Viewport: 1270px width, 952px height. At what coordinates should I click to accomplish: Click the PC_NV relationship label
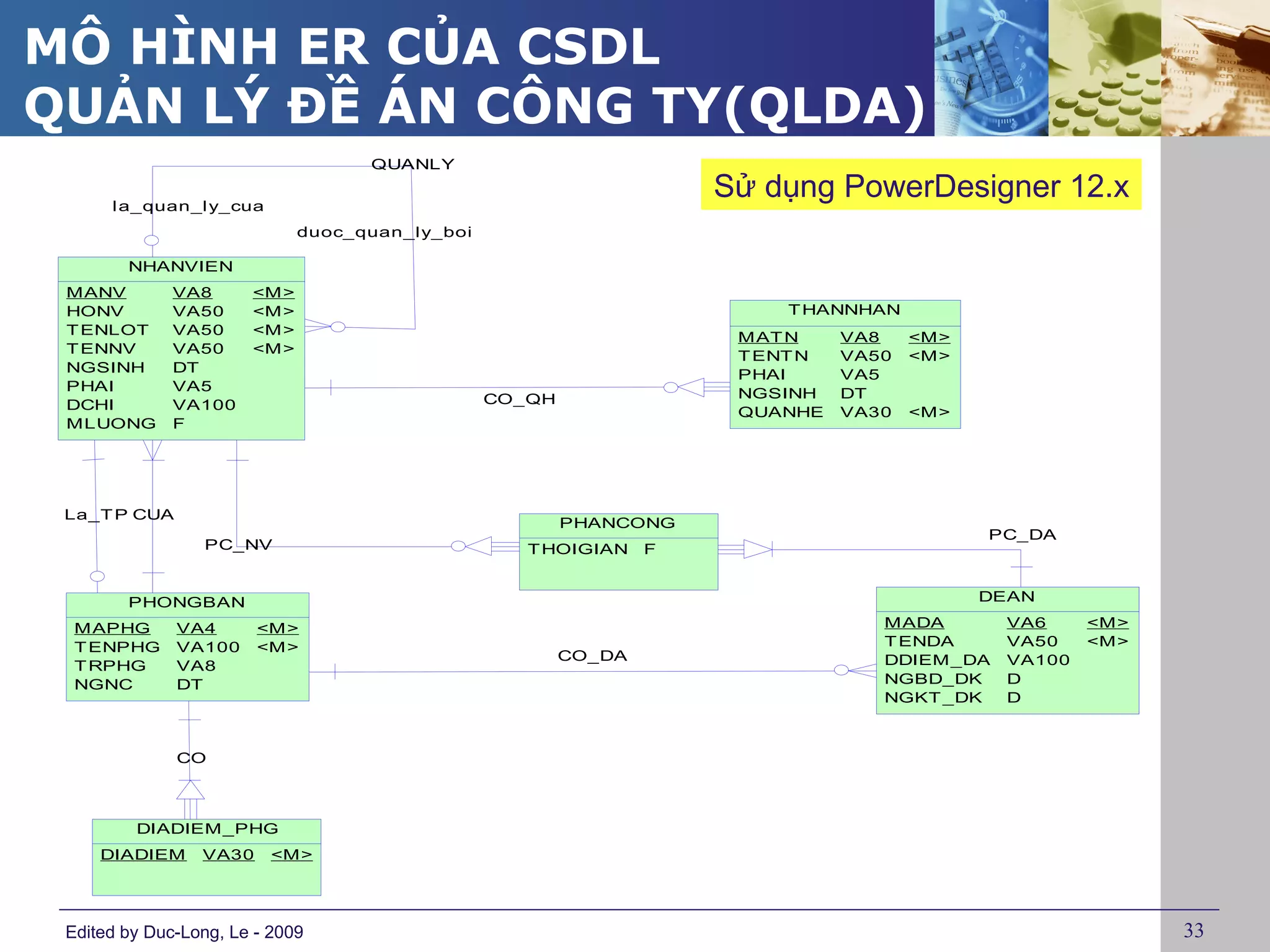tap(238, 545)
